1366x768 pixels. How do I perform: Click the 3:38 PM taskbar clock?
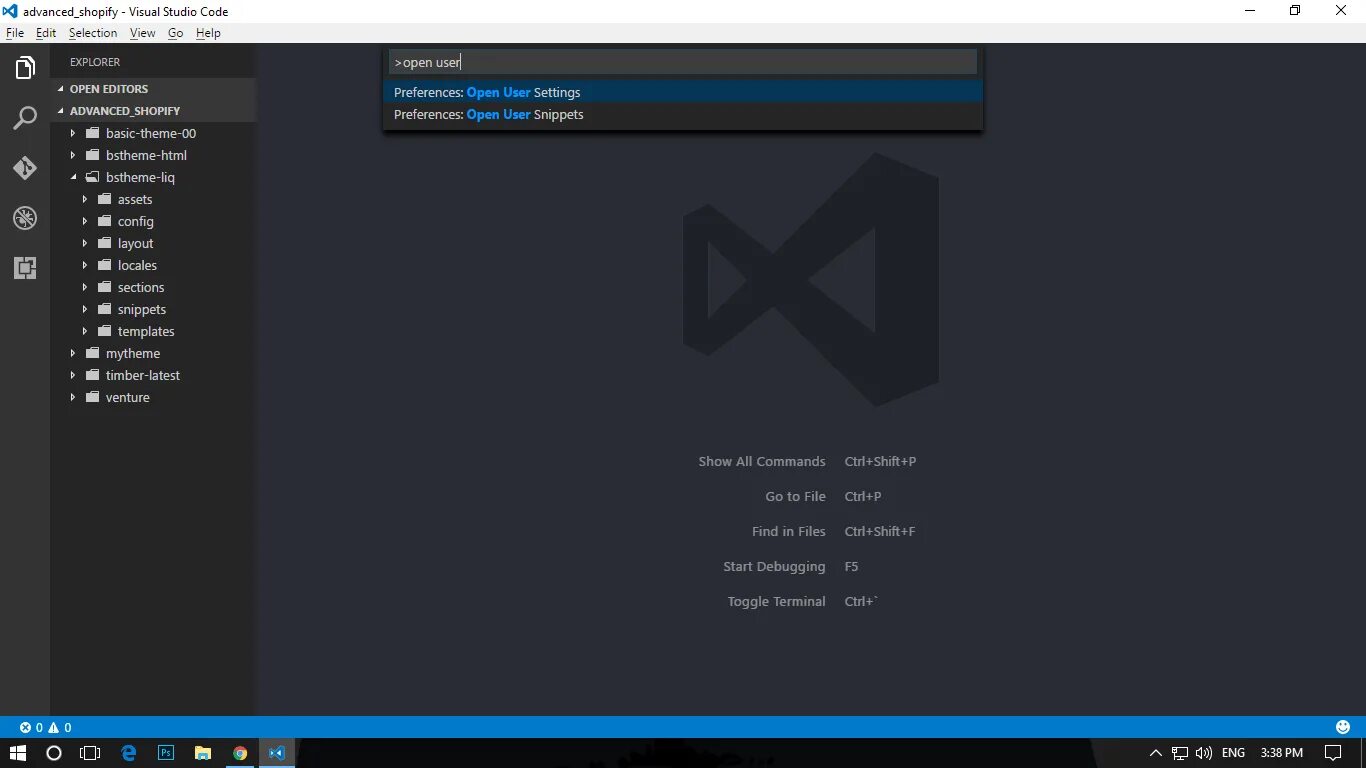tap(1281, 753)
